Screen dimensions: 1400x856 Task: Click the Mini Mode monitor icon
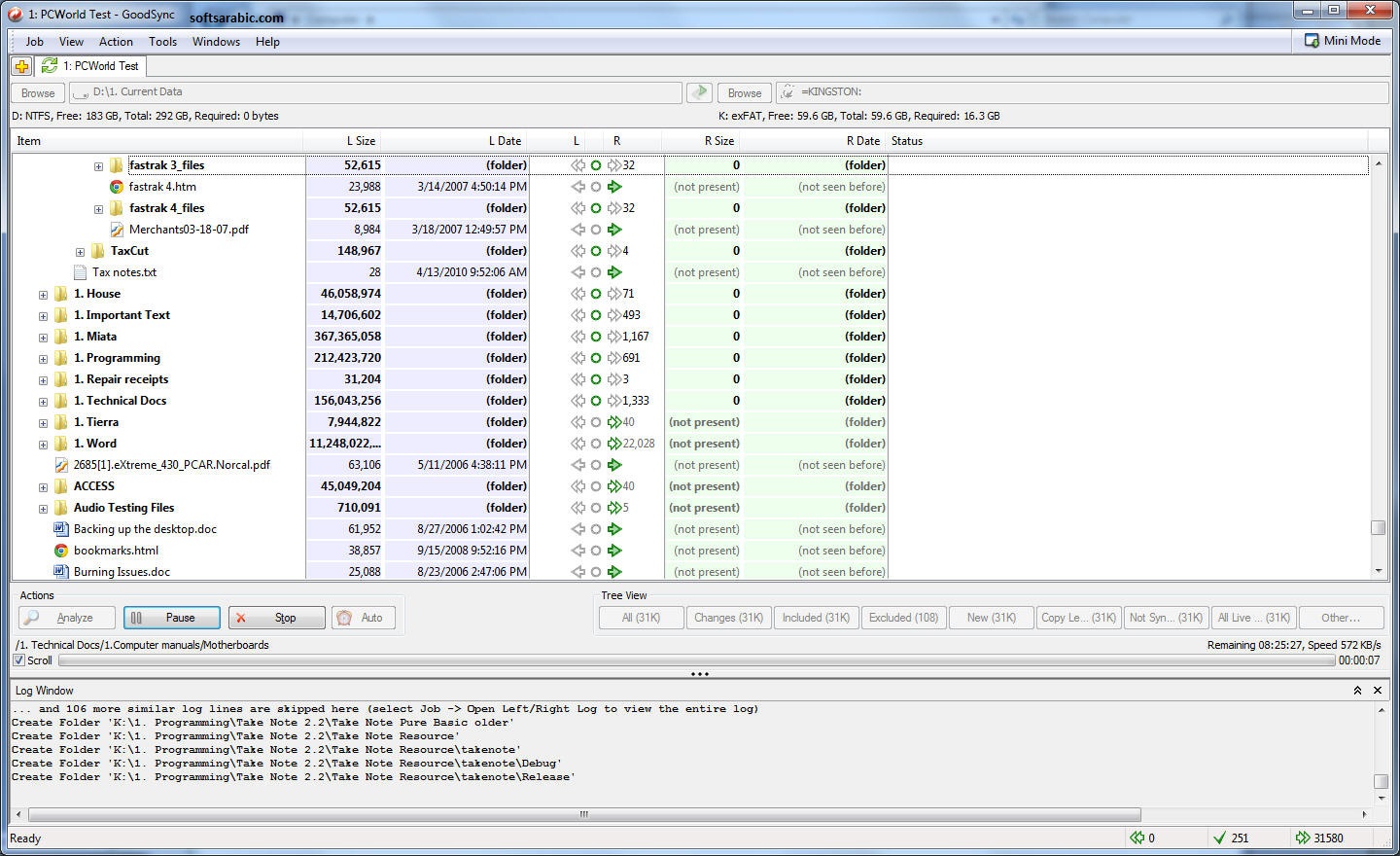pos(1312,41)
